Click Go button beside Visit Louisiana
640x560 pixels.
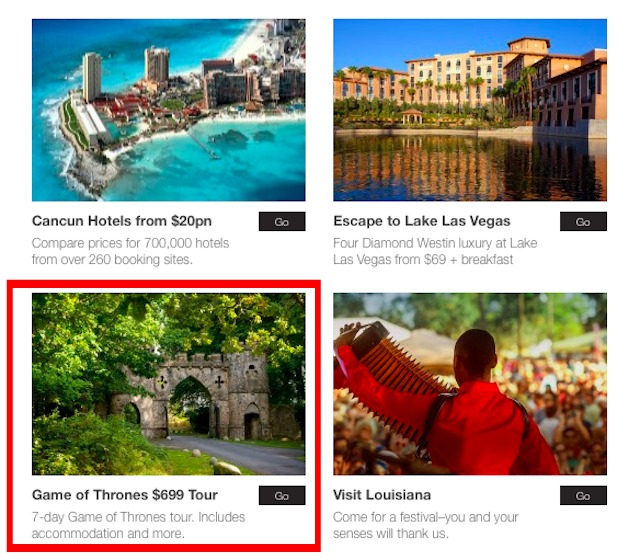coord(583,495)
